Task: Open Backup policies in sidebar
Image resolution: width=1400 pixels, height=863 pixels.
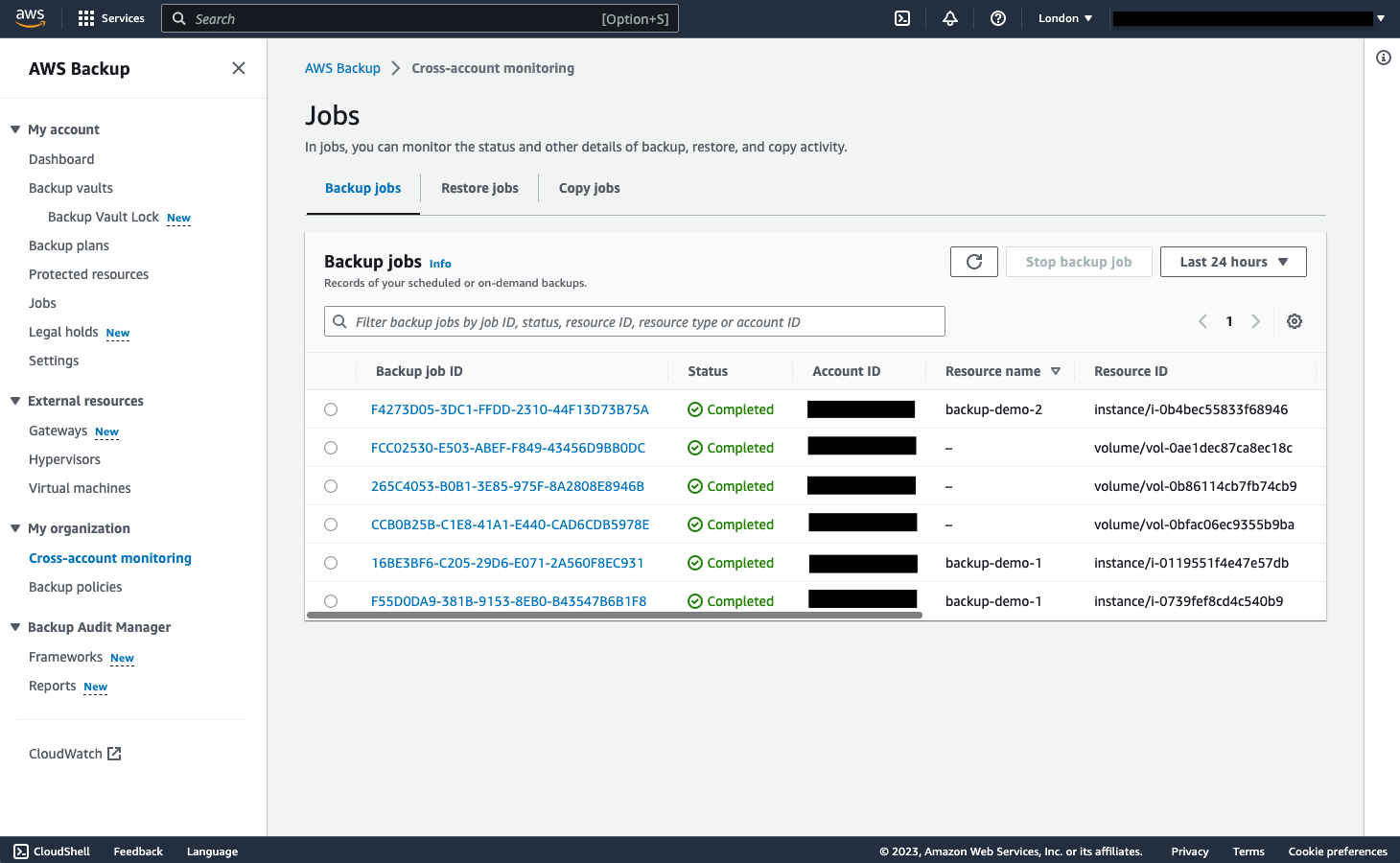Action: click(76, 587)
